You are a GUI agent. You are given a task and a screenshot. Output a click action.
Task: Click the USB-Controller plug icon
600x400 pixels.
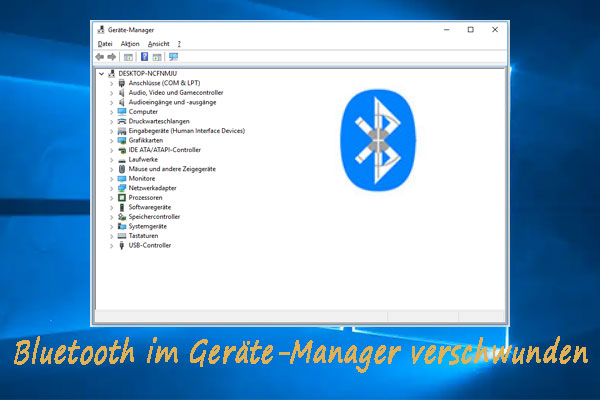click(x=122, y=245)
